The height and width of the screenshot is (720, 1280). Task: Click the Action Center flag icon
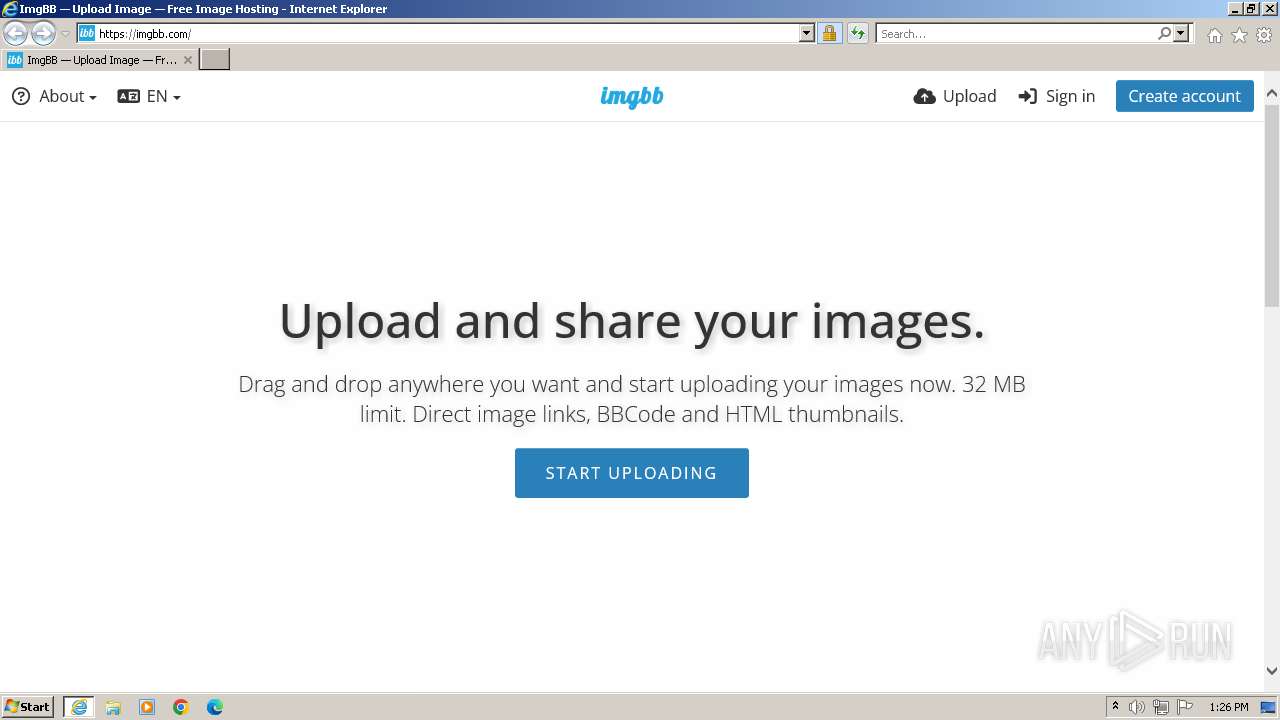pos(1185,707)
